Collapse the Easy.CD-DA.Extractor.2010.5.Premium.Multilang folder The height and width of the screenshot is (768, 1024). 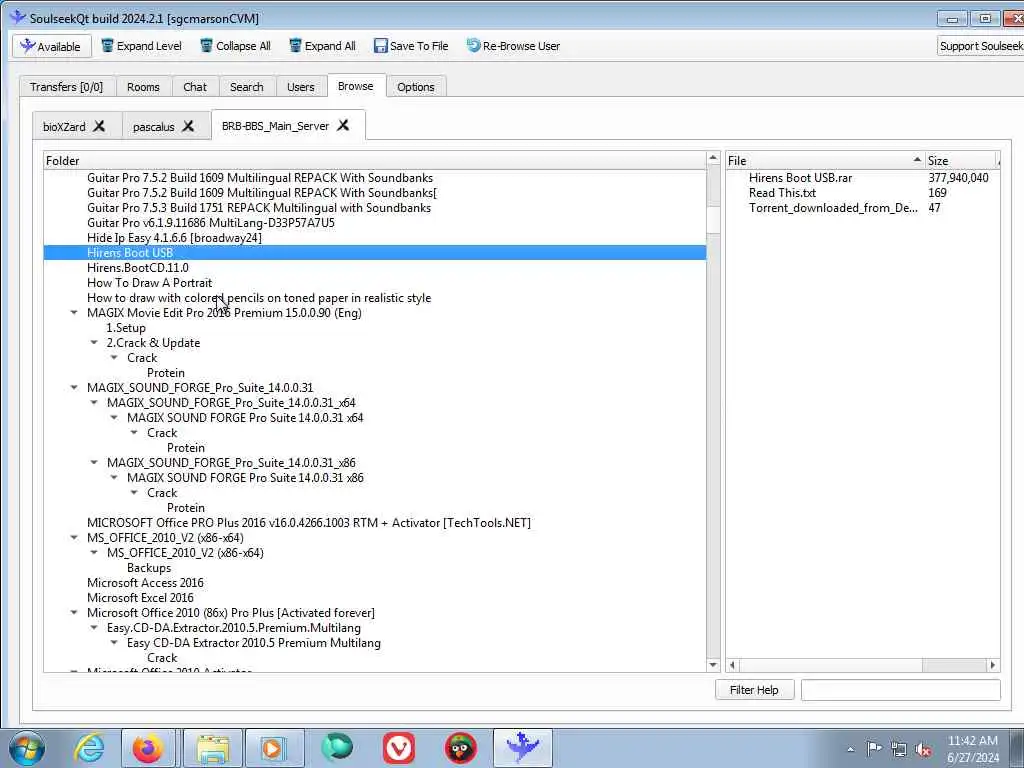pos(94,628)
